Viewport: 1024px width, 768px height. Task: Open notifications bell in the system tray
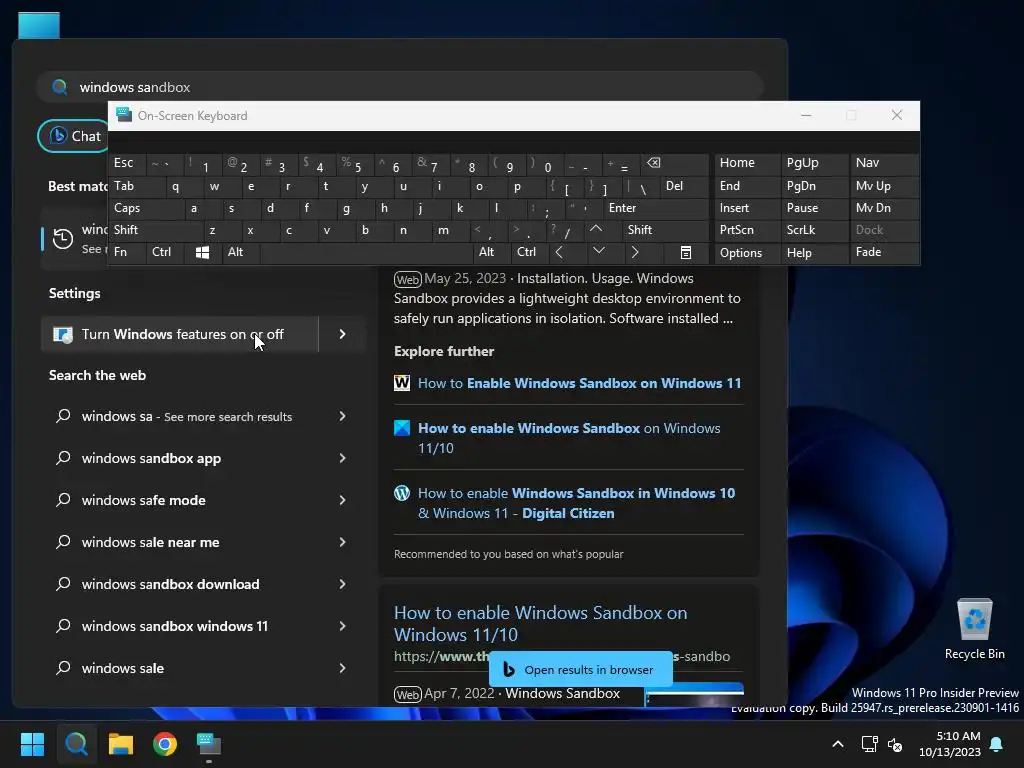click(997, 744)
